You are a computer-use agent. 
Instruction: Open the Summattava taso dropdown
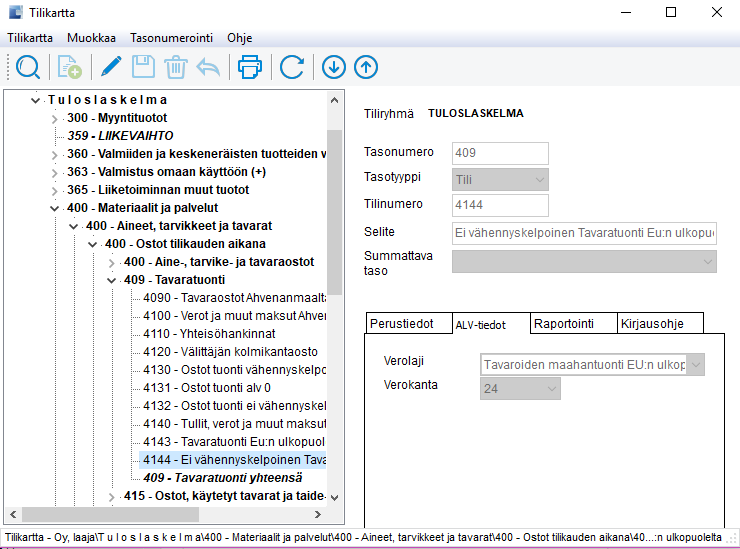(584, 262)
